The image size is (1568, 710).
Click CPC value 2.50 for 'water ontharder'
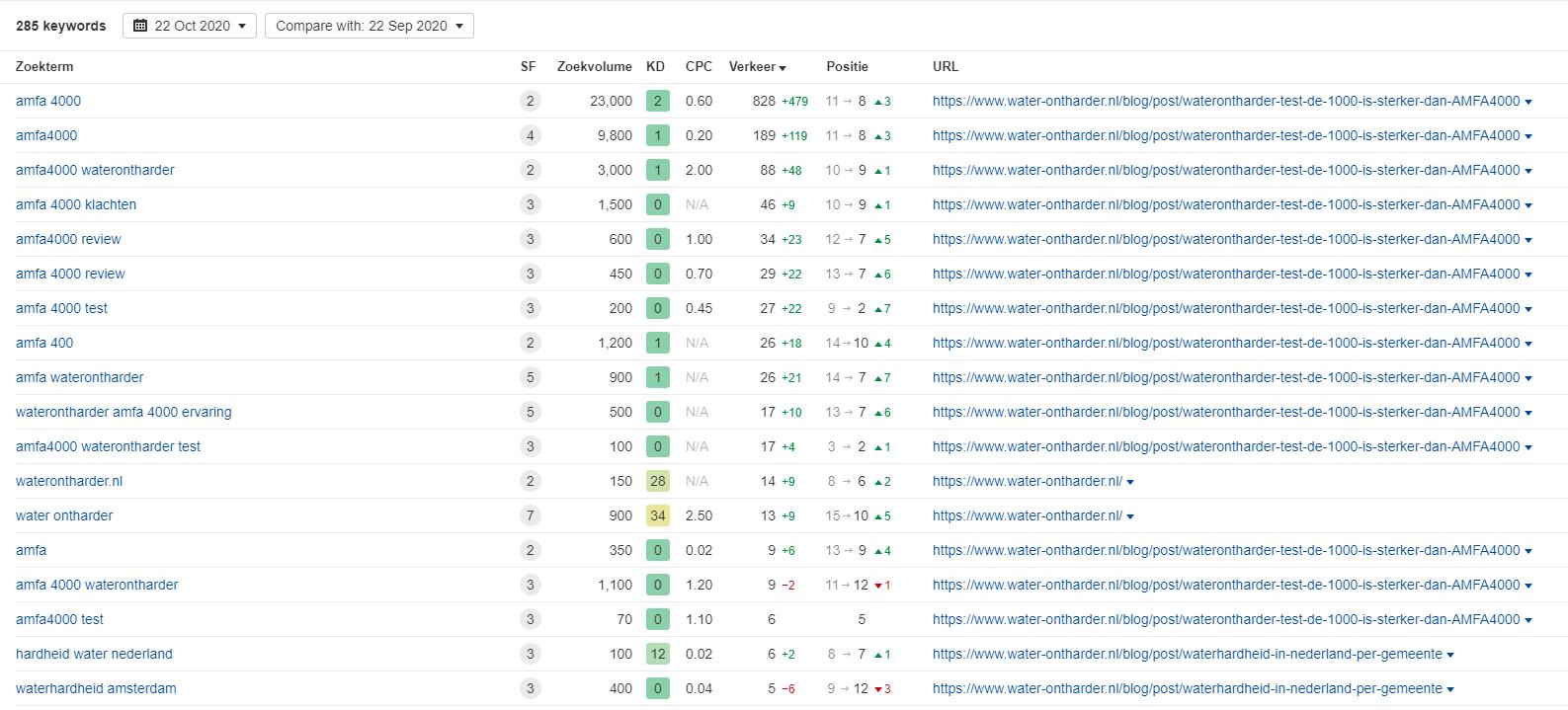pyautogui.click(x=699, y=515)
